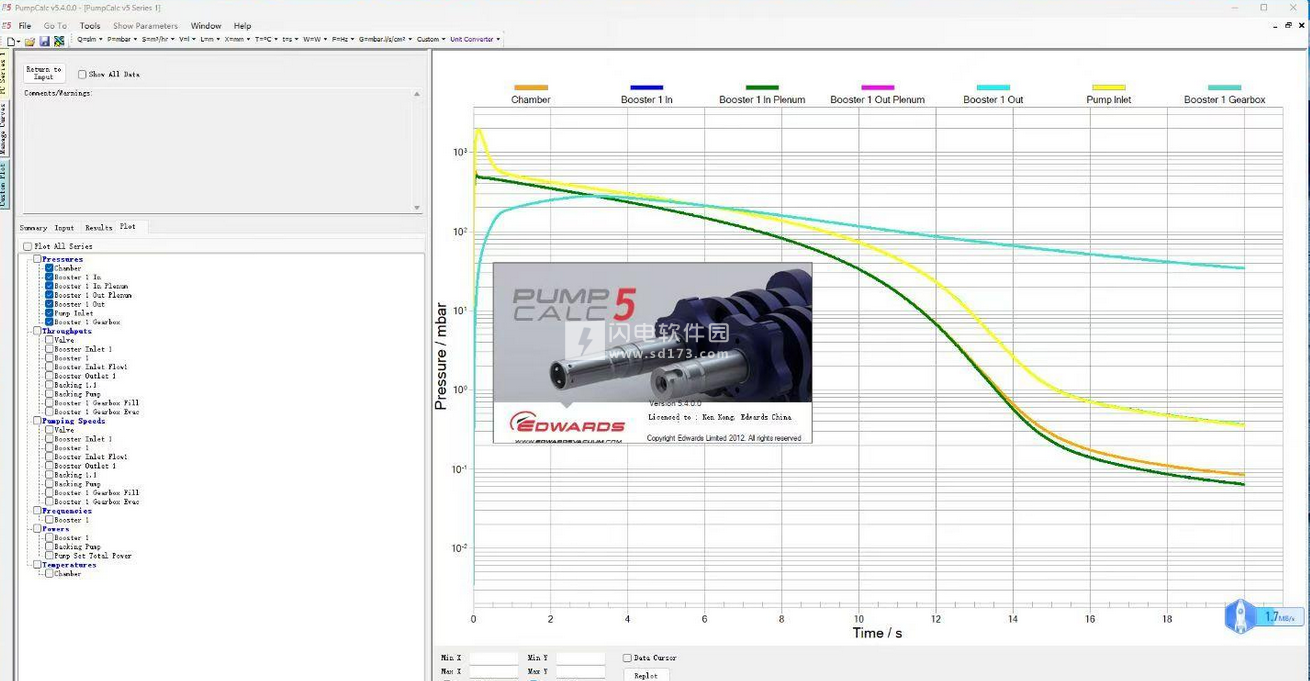Image resolution: width=1310 pixels, height=681 pixels.
Task: Open the Unit Converter dropdown
Action: click(x=475, y=40)
